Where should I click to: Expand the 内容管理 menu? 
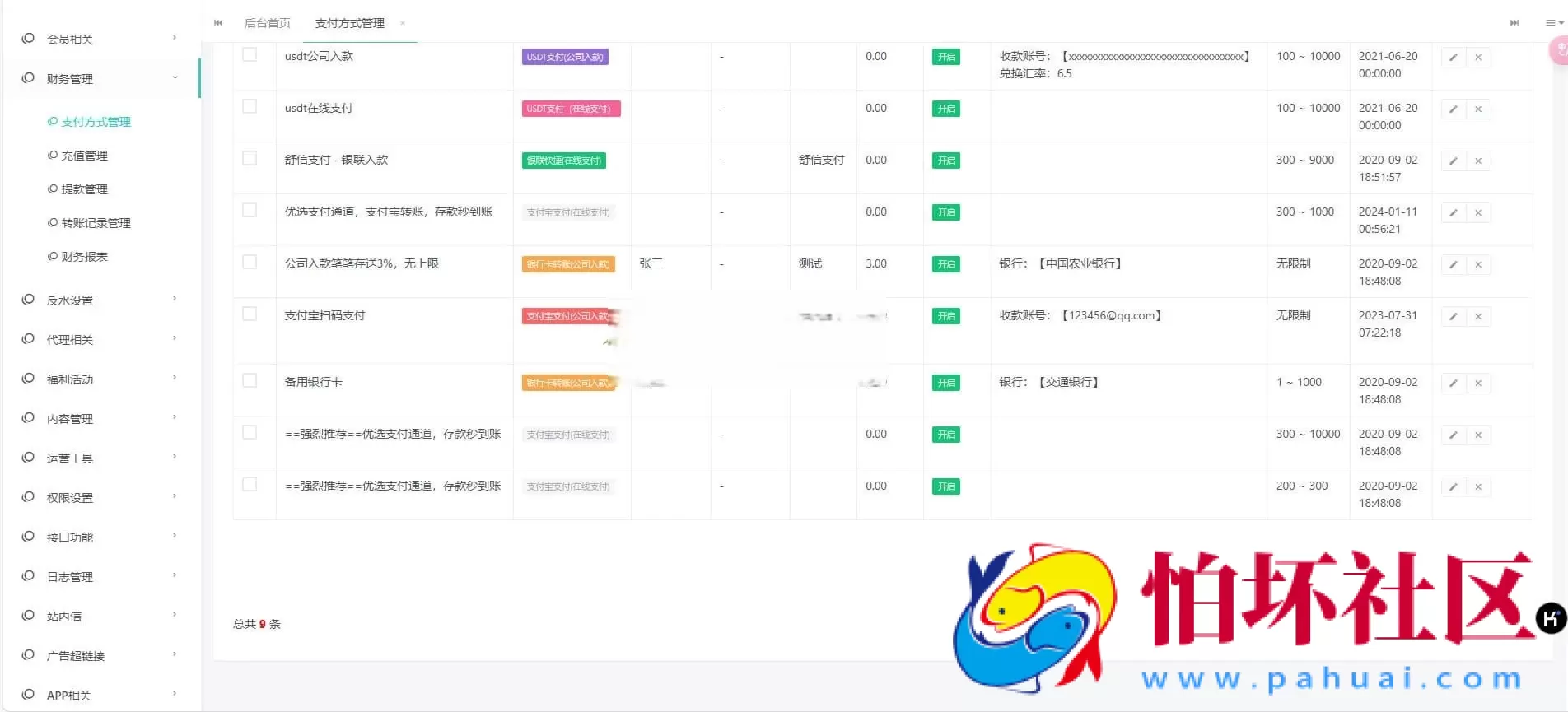point(101,418)
